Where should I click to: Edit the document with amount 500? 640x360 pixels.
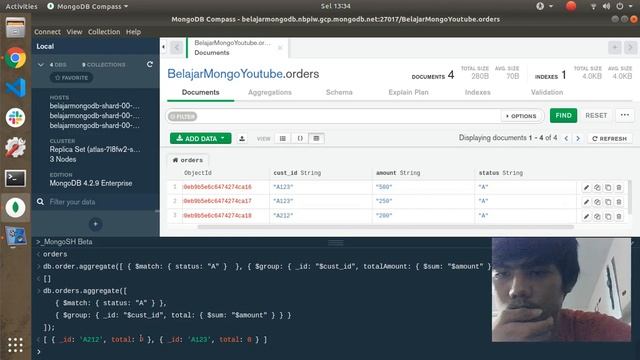click(x=586, y=187)
